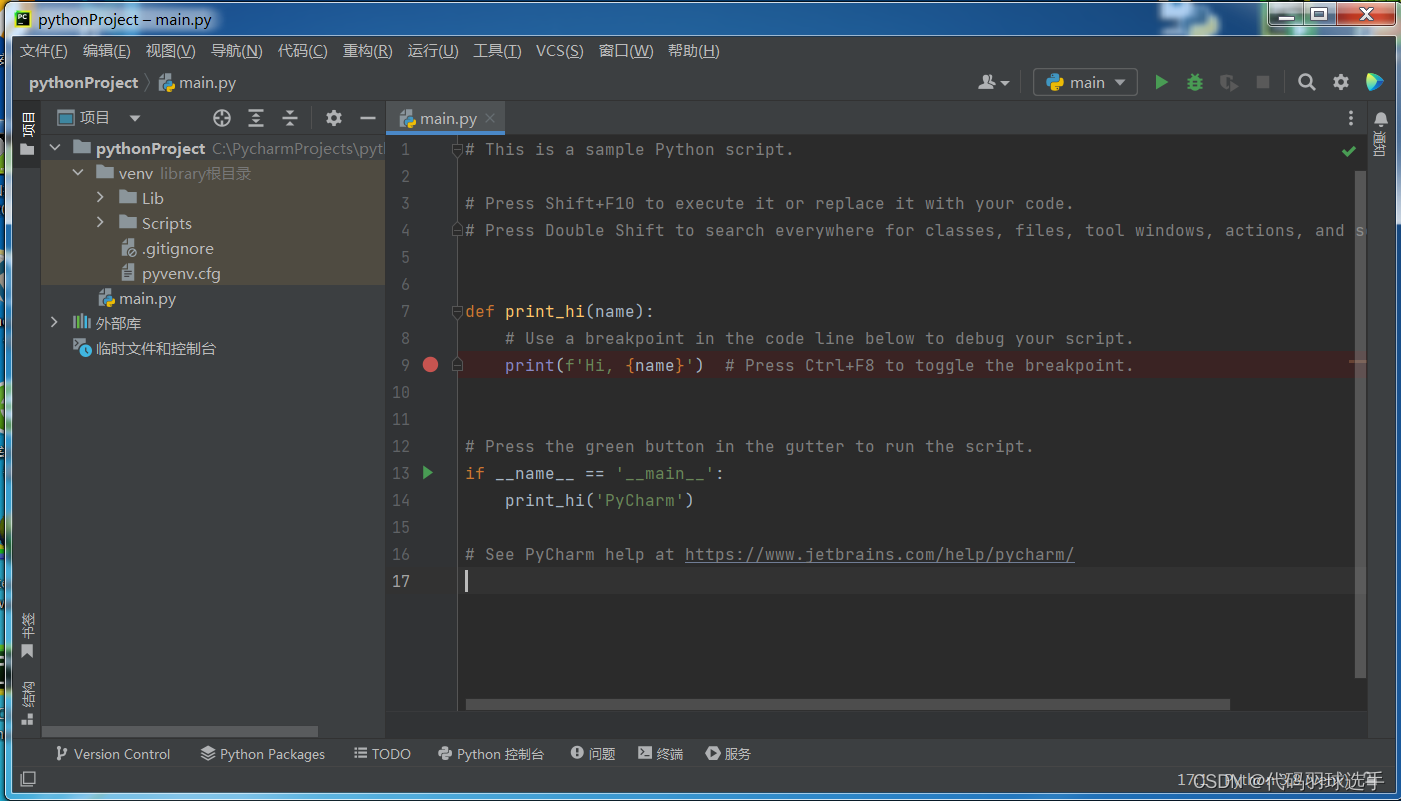Click pythonProject breadcrumb in navigation bar
Viewport: 1401px width, 801px height.
[x=83, y=82]
